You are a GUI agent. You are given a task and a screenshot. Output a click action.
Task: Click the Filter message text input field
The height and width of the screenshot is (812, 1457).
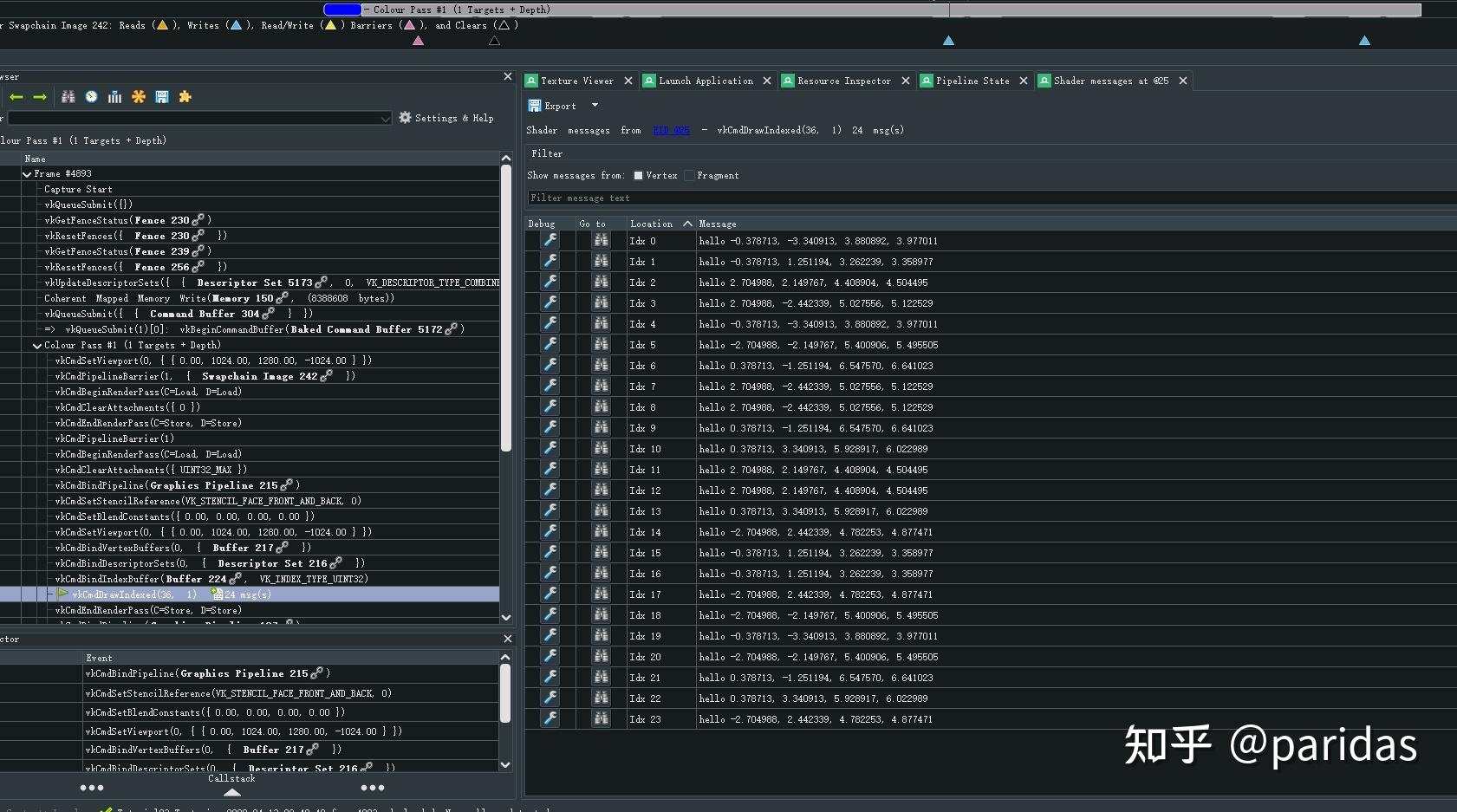click(x=988, y=198)
